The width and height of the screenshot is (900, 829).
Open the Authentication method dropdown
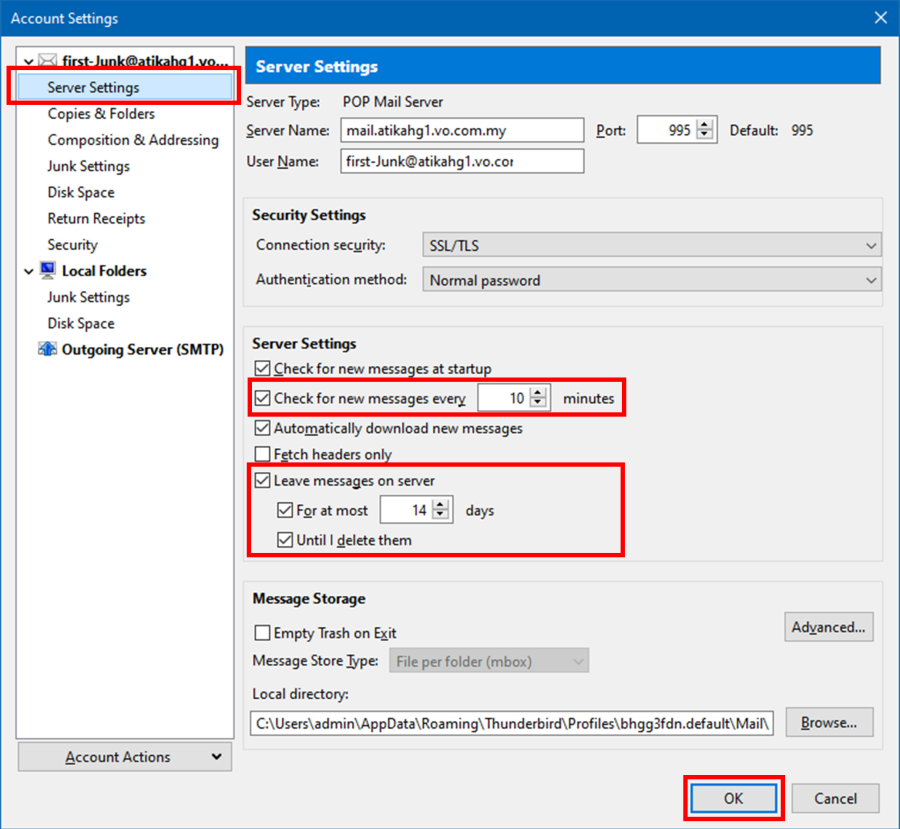pos(651,281)
